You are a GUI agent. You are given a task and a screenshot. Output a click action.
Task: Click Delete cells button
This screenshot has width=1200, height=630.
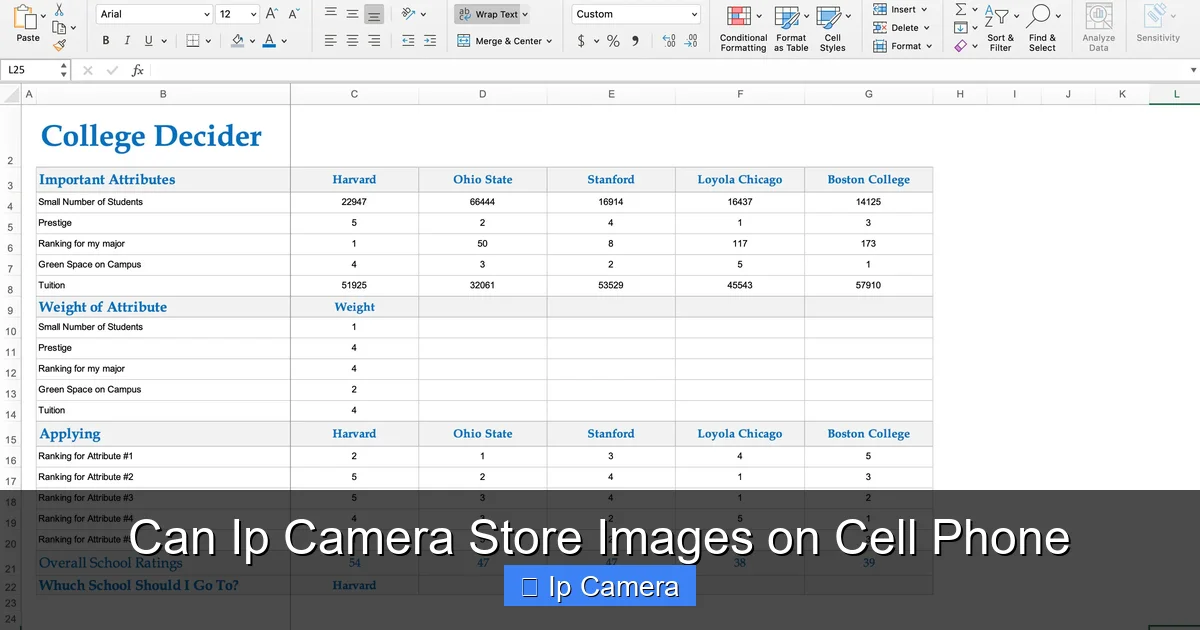point(901,28)
